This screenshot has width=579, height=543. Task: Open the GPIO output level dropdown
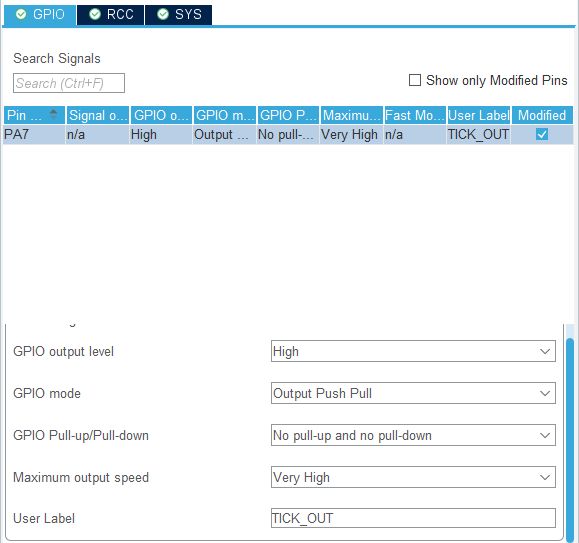pyautogui.click(x=413, y=351)
